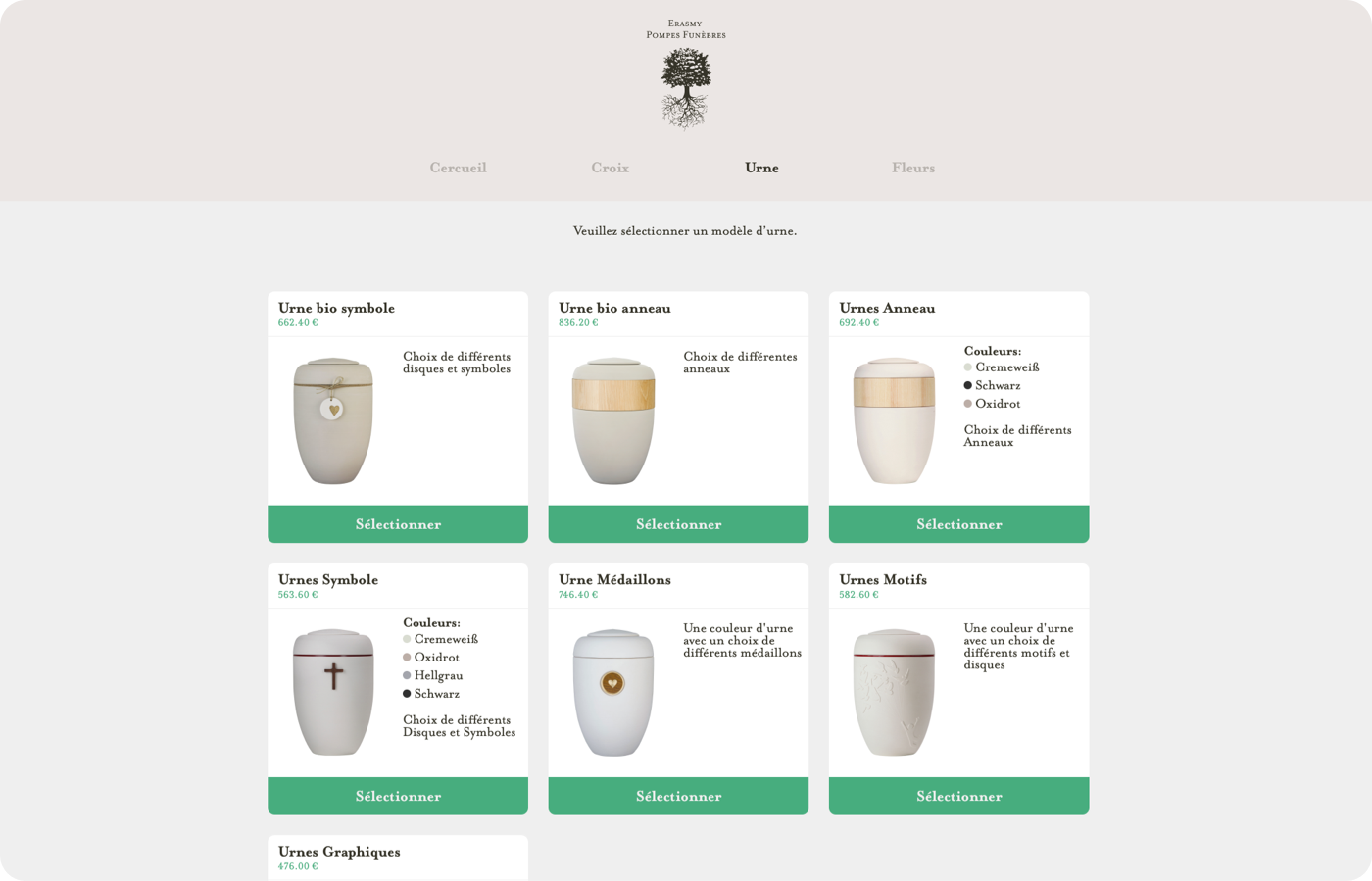
Task: Click the Urnes Graphiques card title
Action: click(x=339, y=852)
